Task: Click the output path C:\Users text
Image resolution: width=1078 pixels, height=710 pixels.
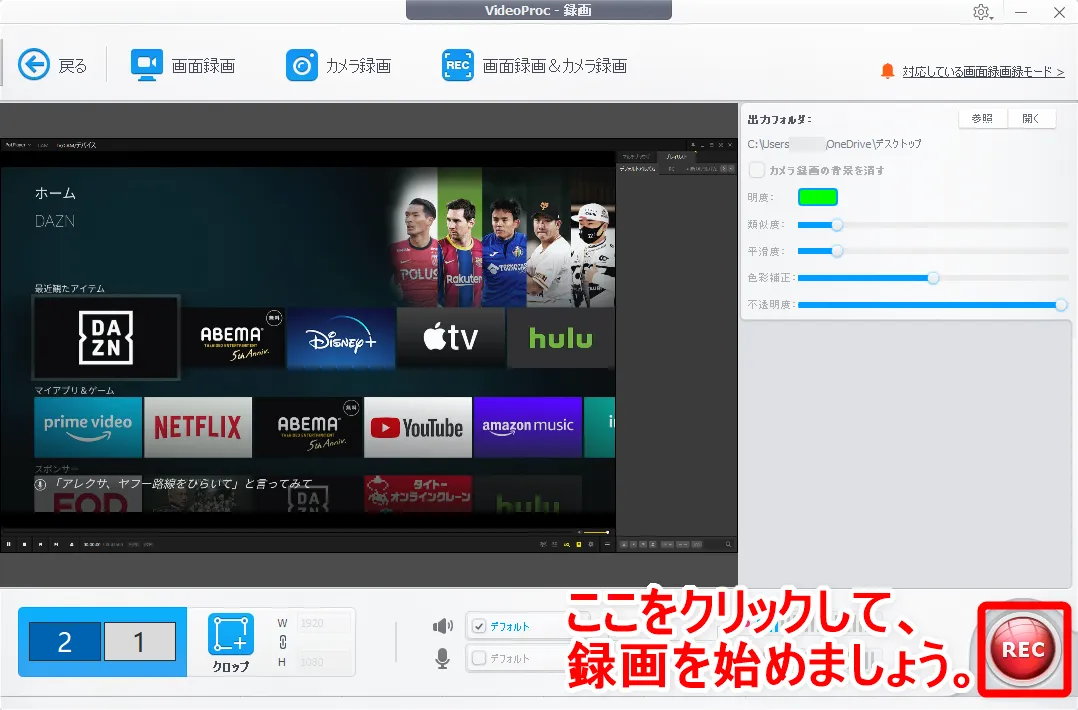Action: (x=834, y=144)
